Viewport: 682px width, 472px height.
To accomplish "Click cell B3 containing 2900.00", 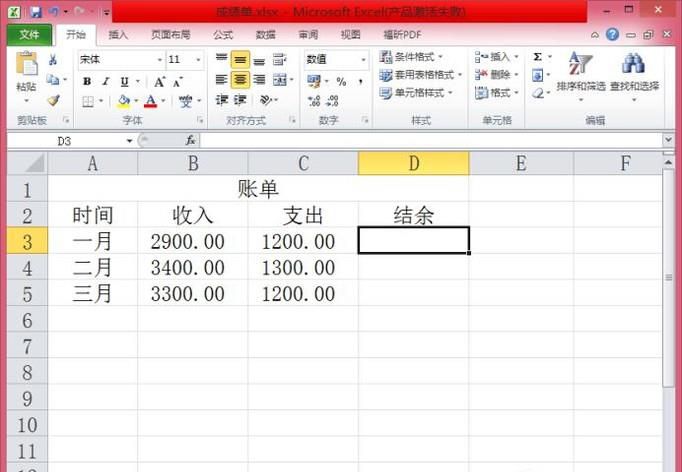I will pyautogui.click(x=193, y=241).
